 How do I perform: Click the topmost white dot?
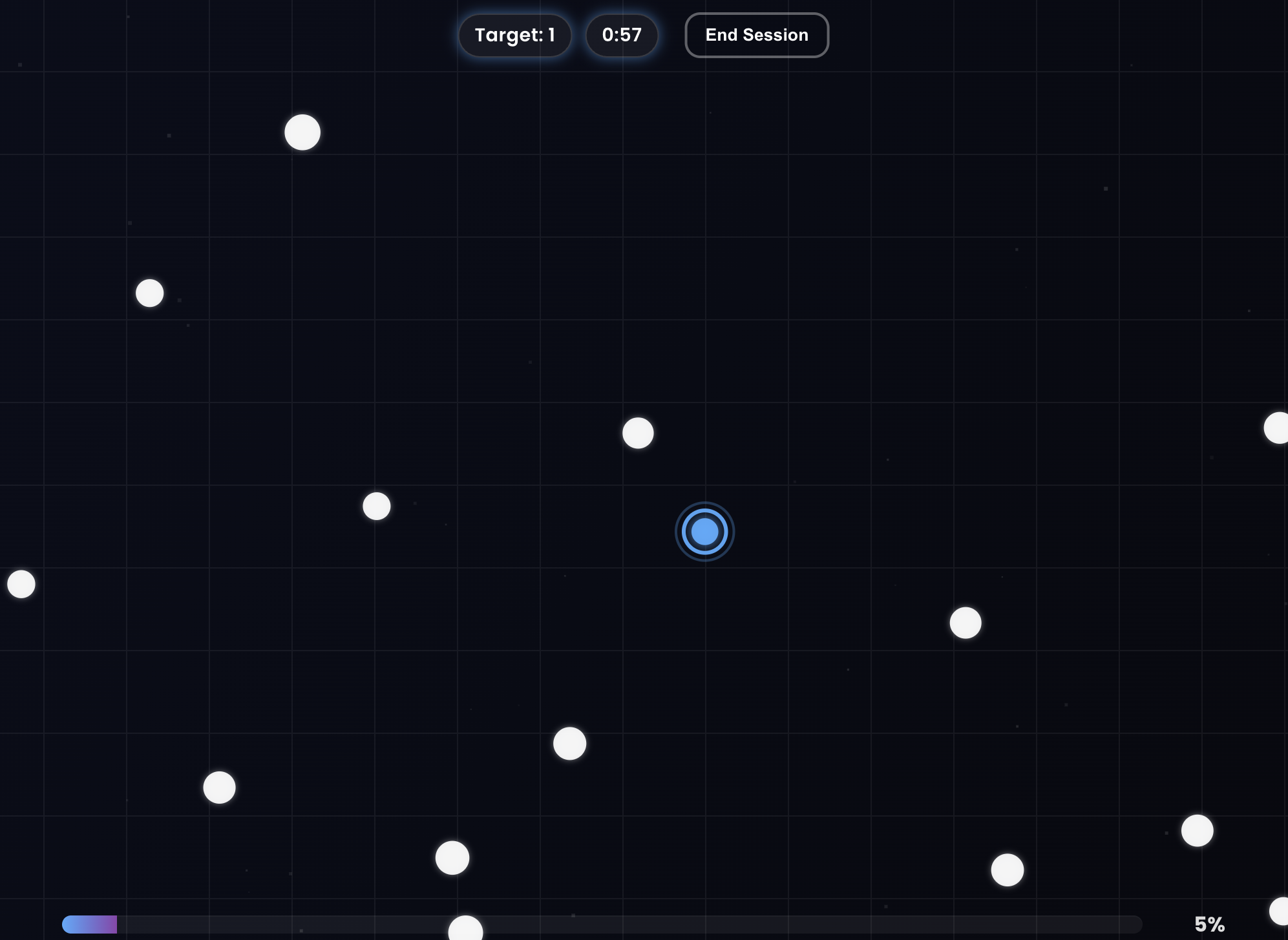[302, 132]
